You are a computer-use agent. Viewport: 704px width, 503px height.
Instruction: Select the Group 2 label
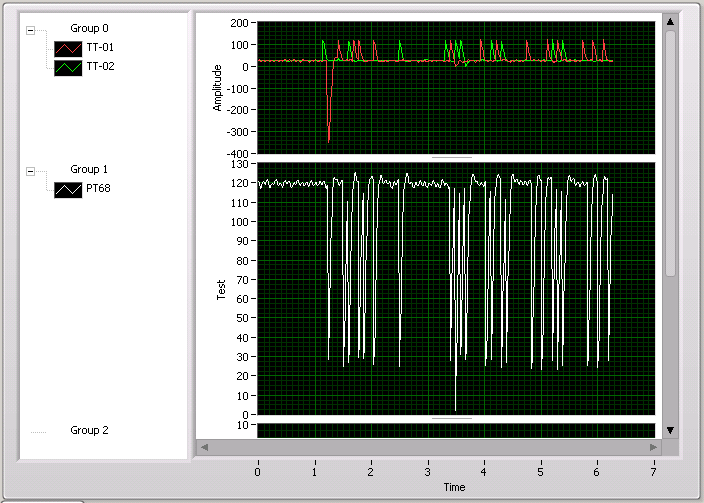89,430
